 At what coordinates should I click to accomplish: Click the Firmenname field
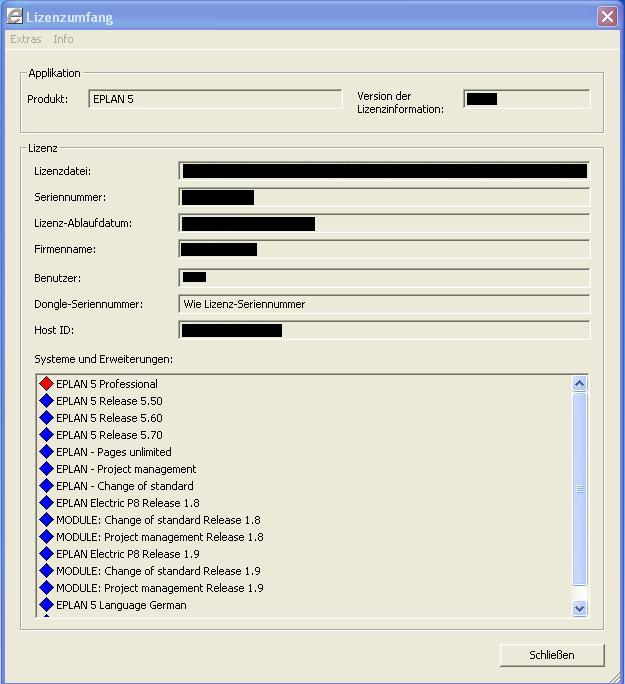(384, 249)
